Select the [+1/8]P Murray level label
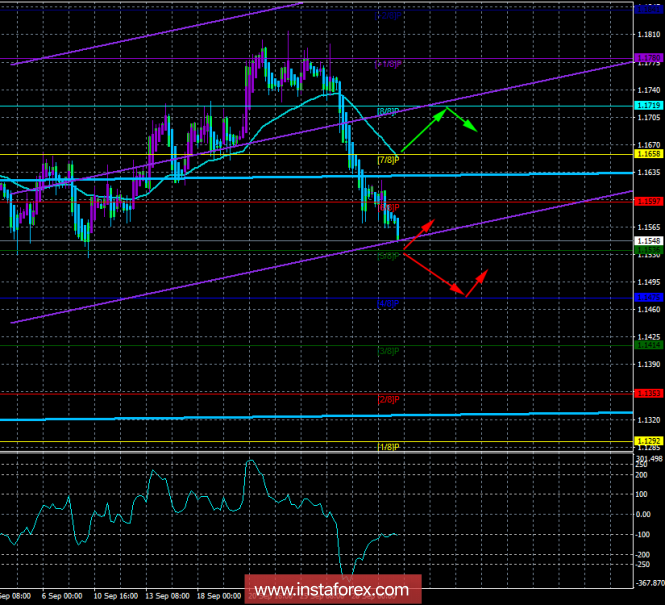 click(x=388, y=64)
